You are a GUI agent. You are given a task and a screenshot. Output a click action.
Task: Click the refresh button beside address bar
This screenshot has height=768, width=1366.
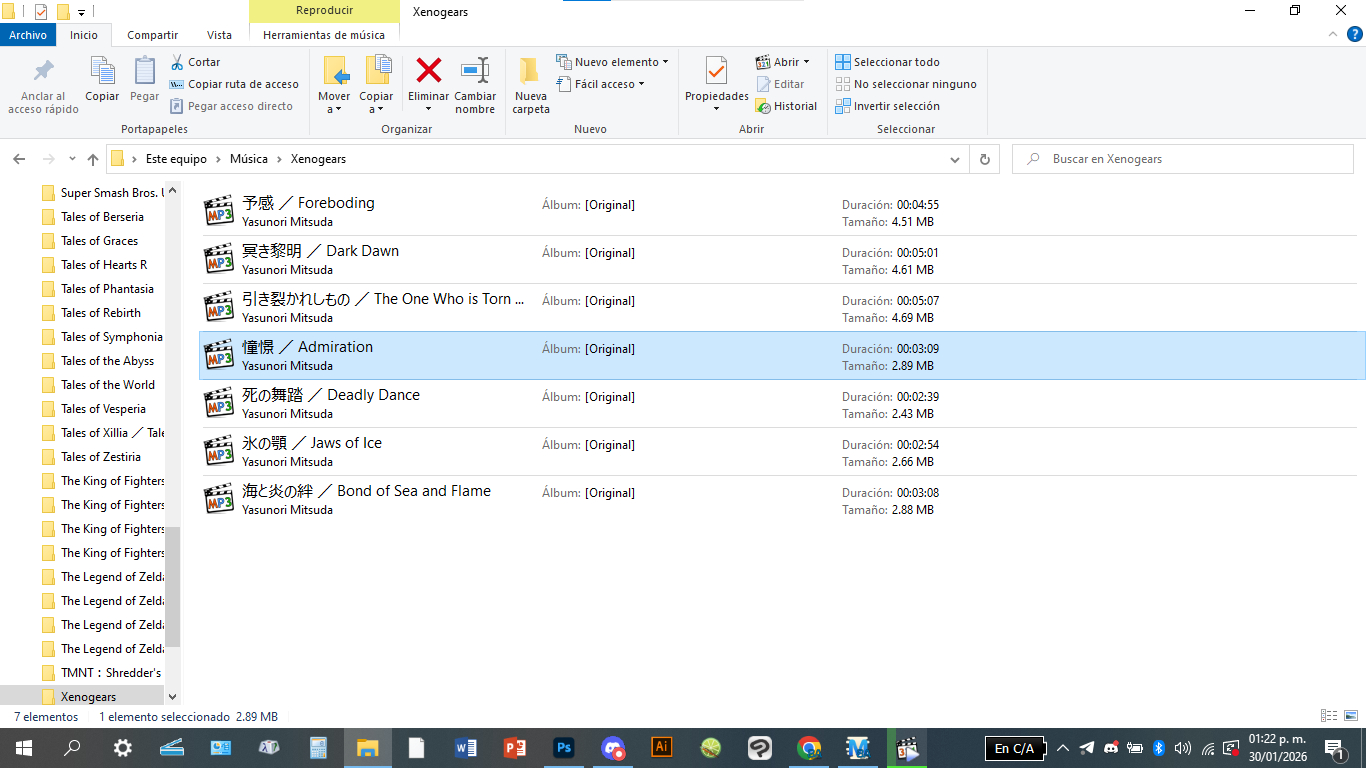point(985,159)
